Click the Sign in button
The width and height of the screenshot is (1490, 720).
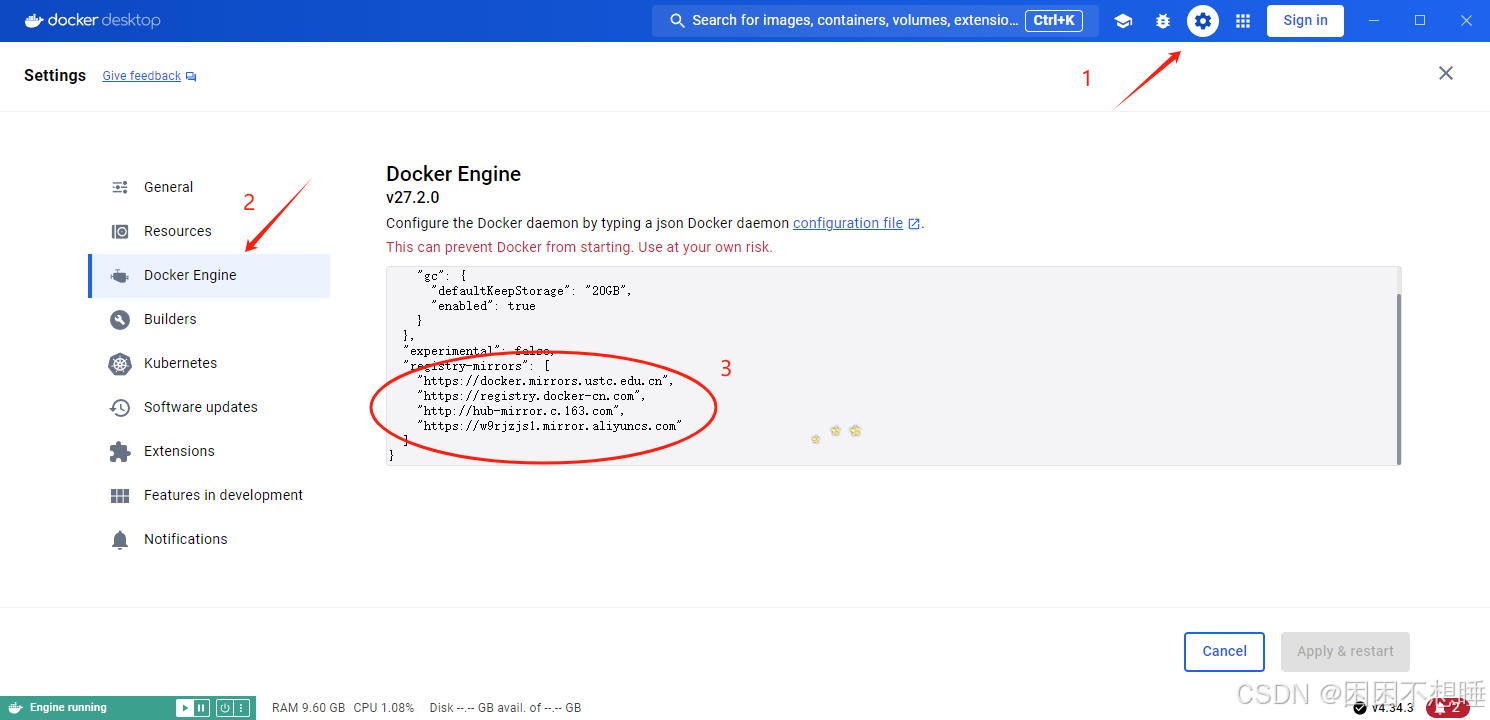(1305, 20)
